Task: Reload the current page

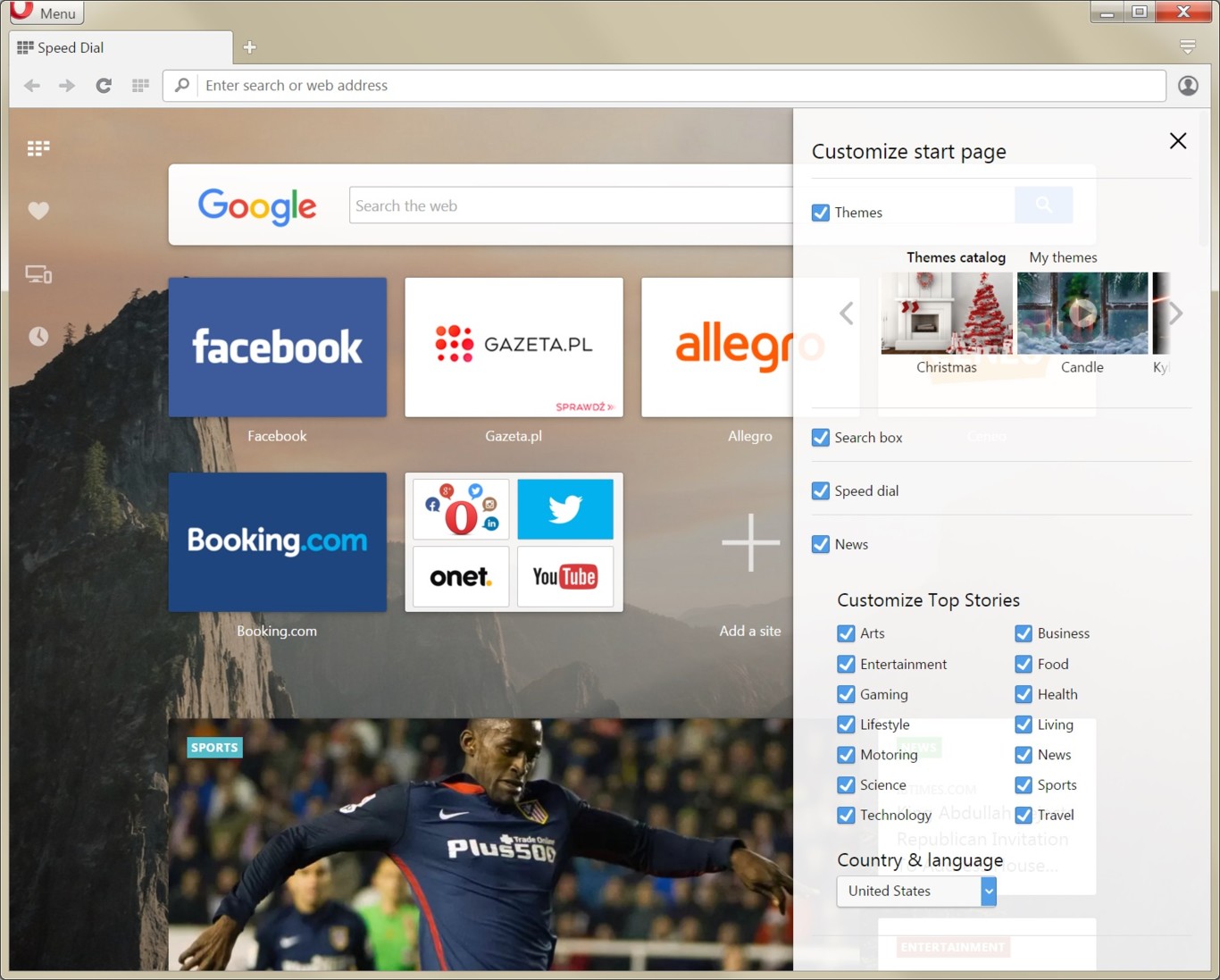Action: pyautogui.click(x=104, y=85)
